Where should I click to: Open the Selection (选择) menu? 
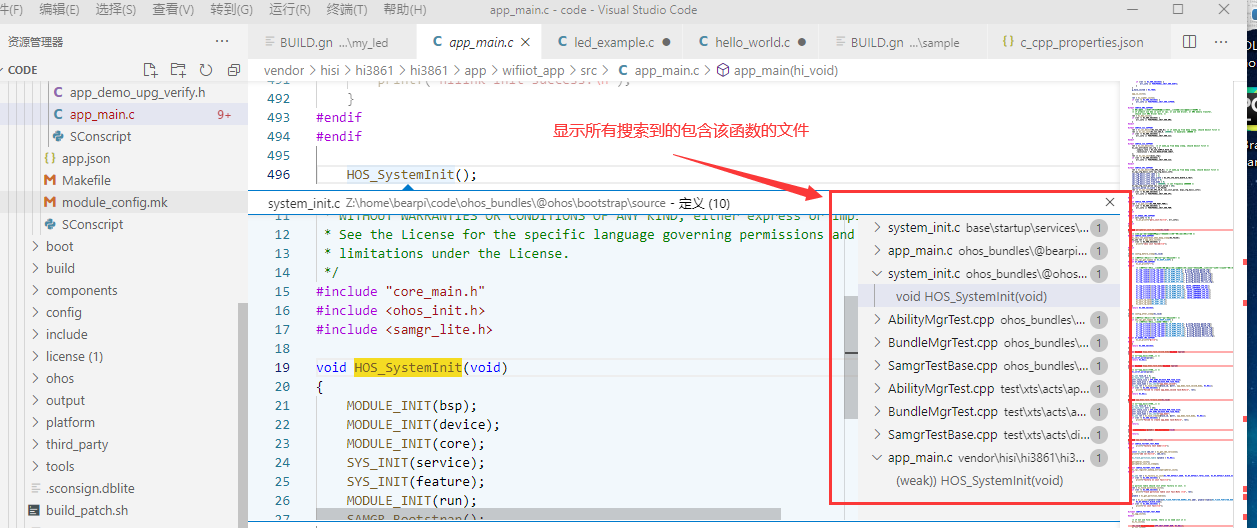pos(116,9)
